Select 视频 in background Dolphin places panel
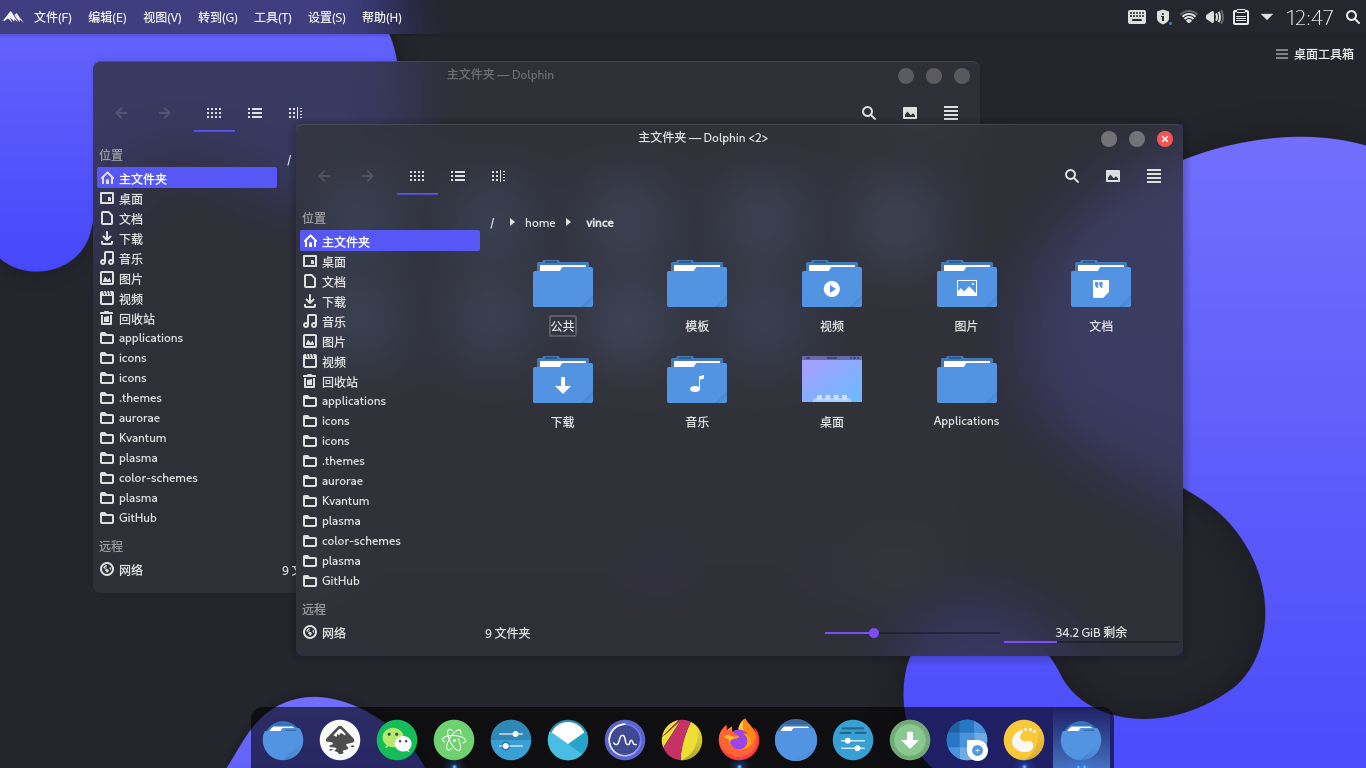 (x=187, y=298)
